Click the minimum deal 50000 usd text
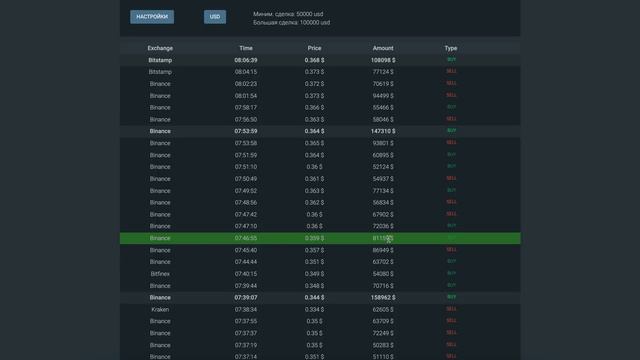640x360 pixels. (288, 14)
